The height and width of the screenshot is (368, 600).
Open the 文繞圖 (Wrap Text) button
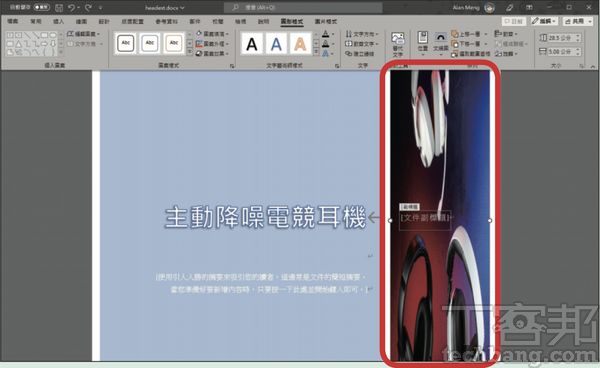[x=441, y=43]
